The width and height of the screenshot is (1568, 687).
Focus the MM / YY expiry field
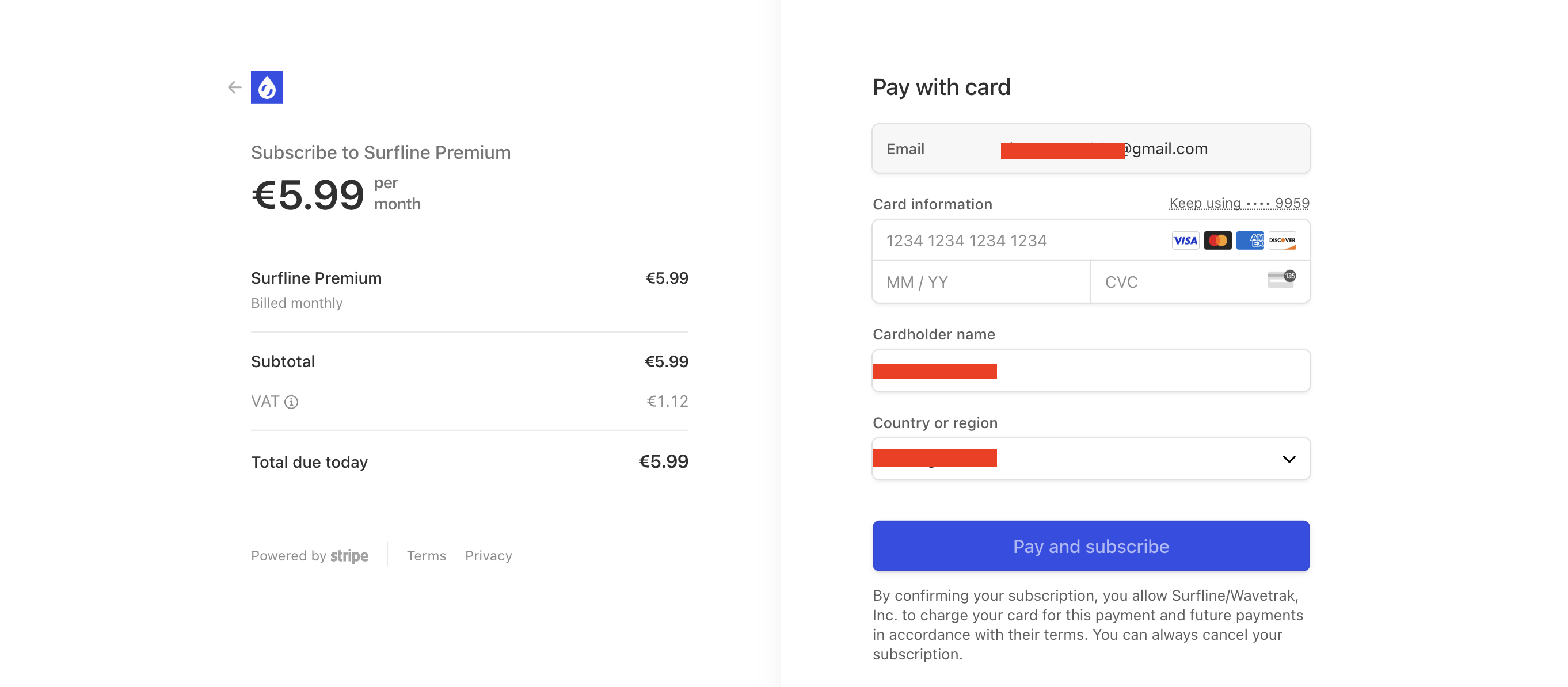tap(981, 282)
